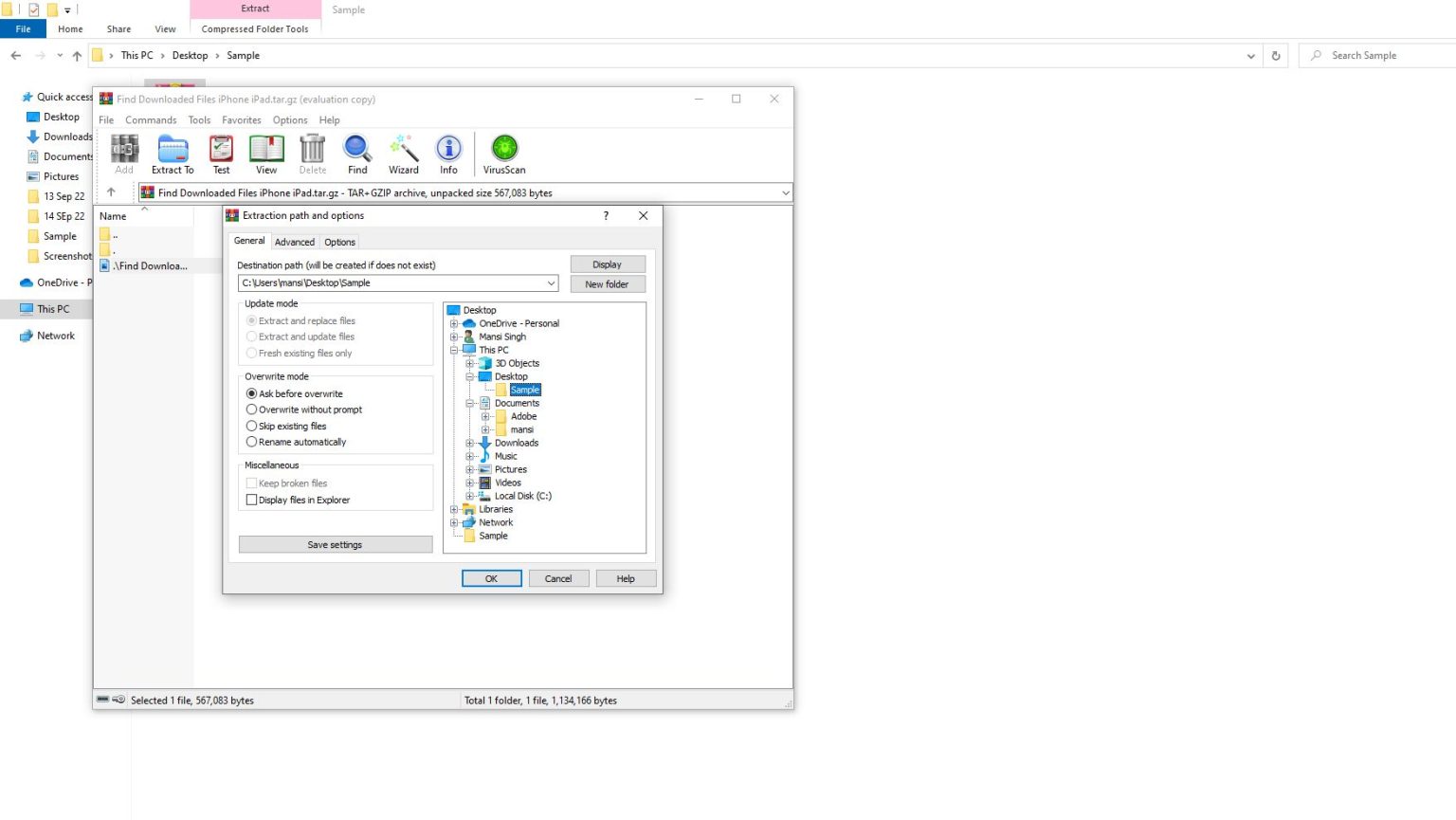Check Display files in Explorer

click(x=251, y=500)
